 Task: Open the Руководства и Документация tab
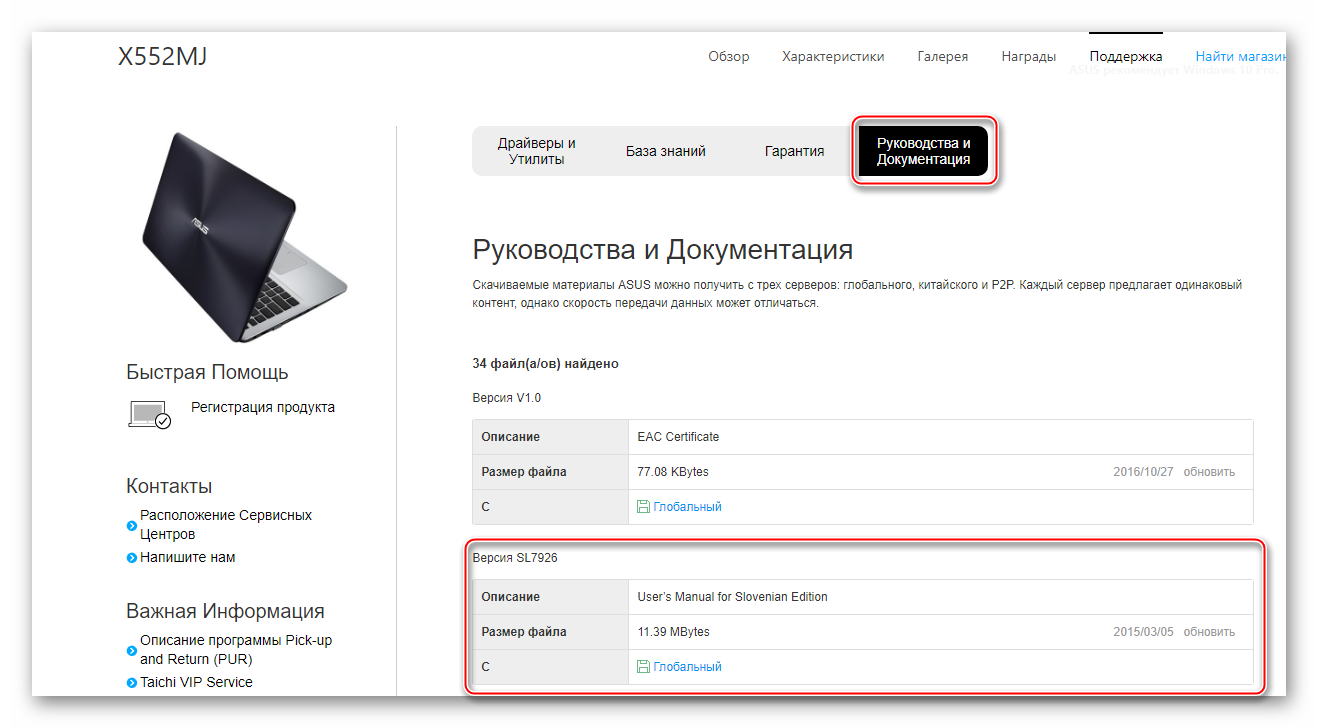(923, 151)
